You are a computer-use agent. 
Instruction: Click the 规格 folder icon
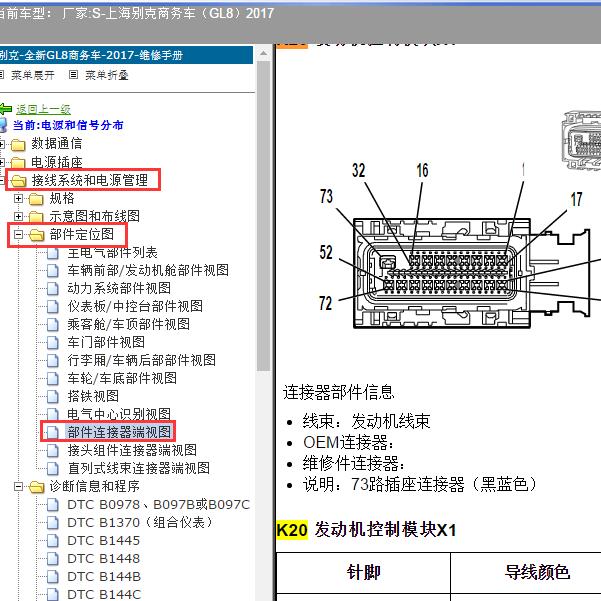(x=36, y=199)
